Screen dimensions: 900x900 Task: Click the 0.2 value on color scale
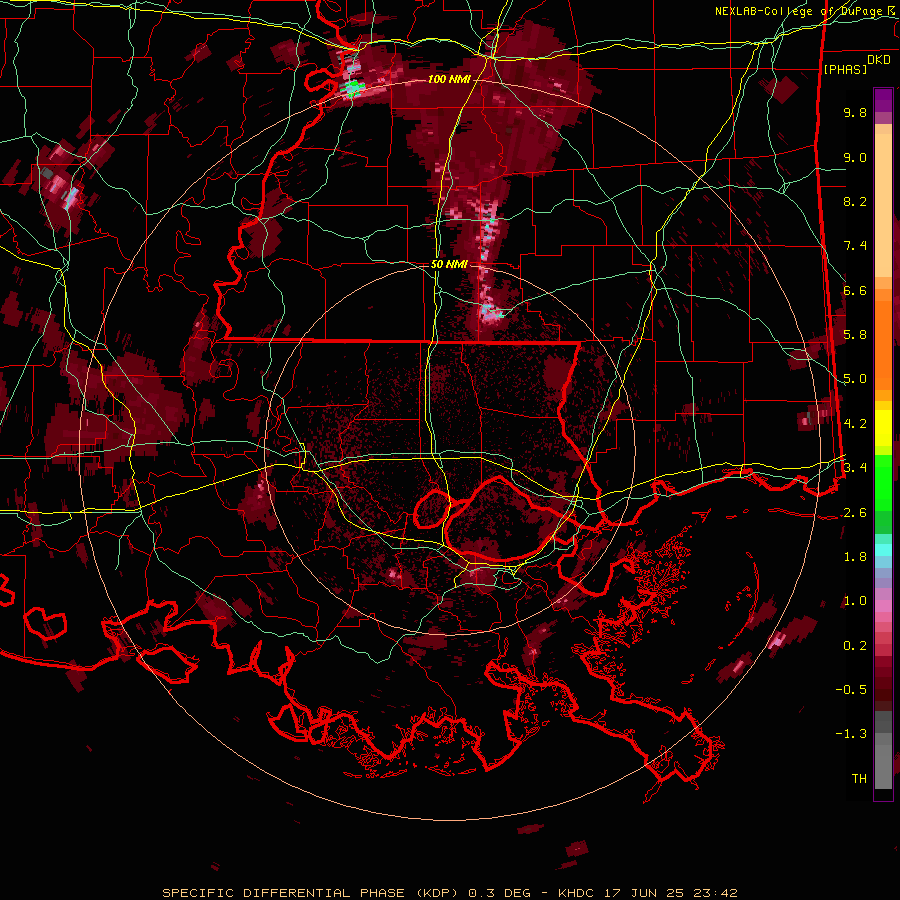855,646
